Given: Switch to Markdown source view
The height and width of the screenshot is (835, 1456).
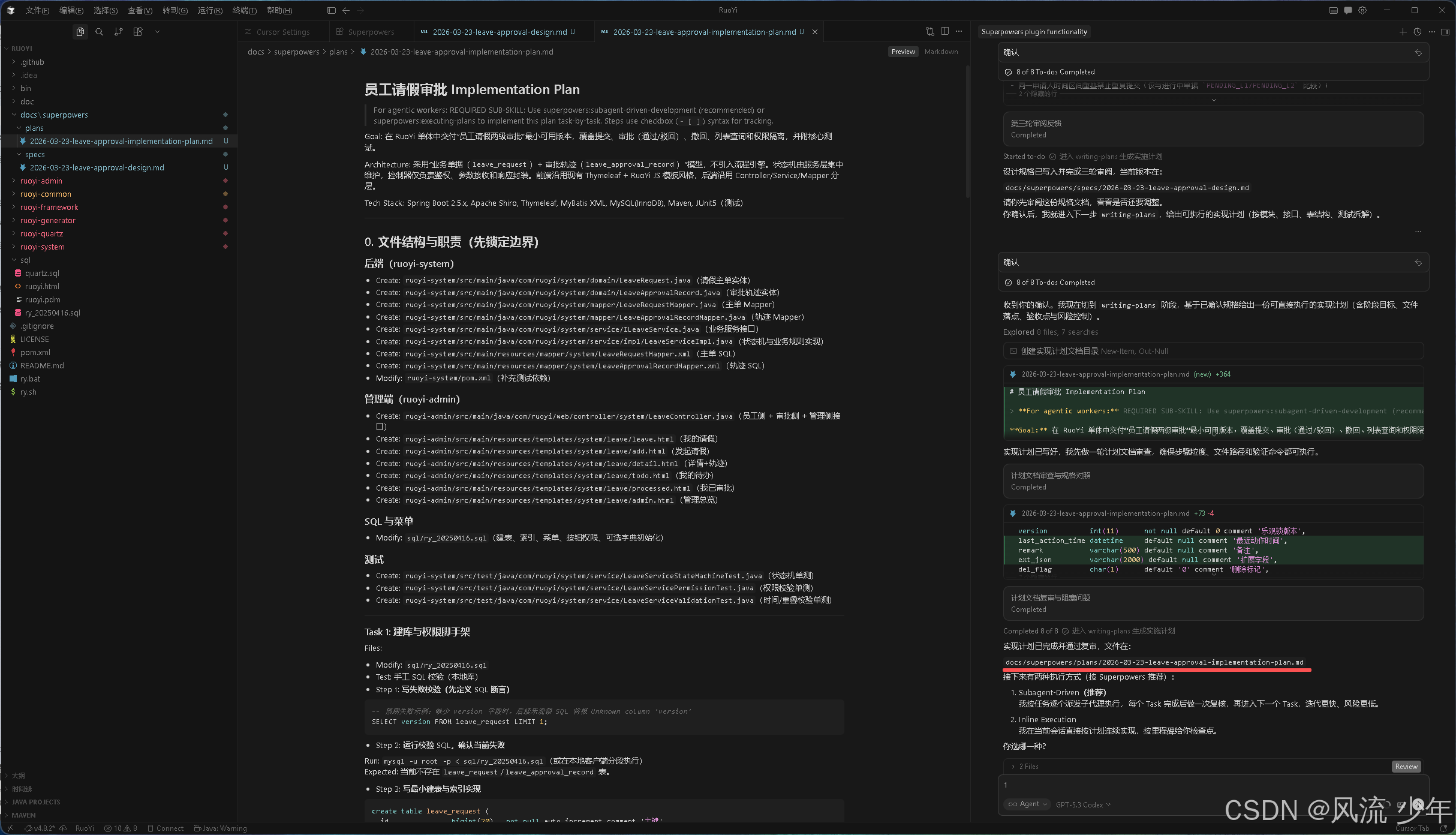Looking at the screenshot, I should tap(941, 52).
